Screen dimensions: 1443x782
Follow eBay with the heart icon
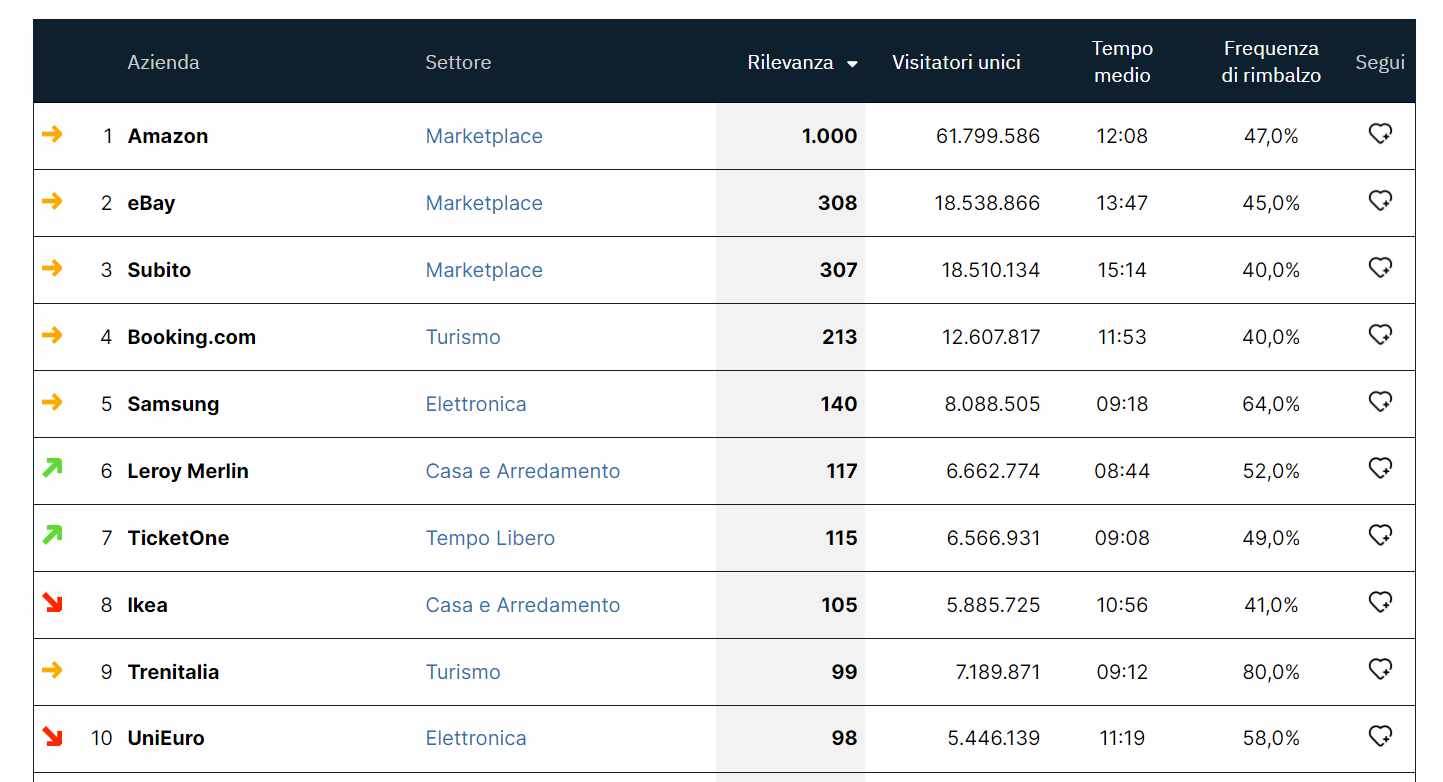[1380, 201]
